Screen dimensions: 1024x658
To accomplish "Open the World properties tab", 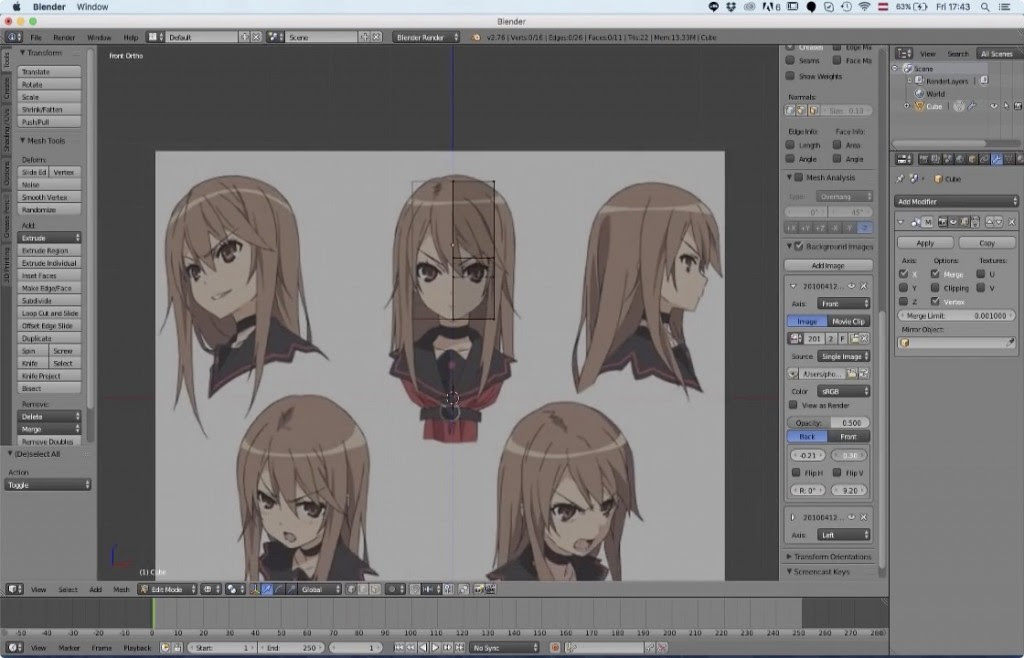I will coord(960,159).
